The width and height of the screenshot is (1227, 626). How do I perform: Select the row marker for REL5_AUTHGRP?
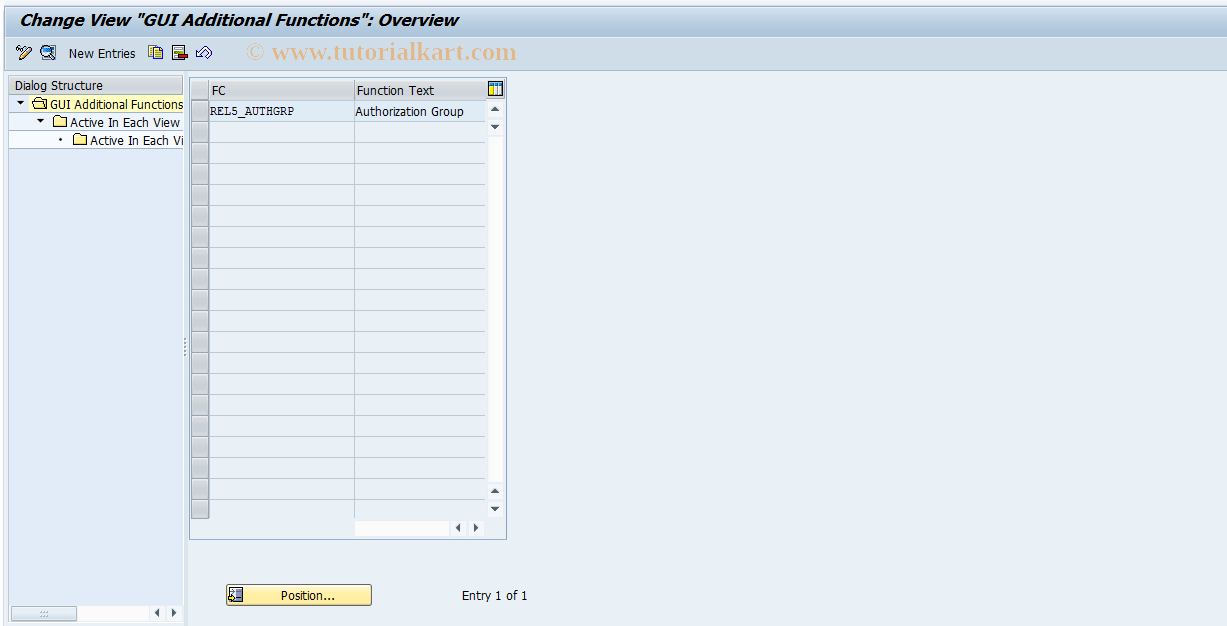coord(200,111)
